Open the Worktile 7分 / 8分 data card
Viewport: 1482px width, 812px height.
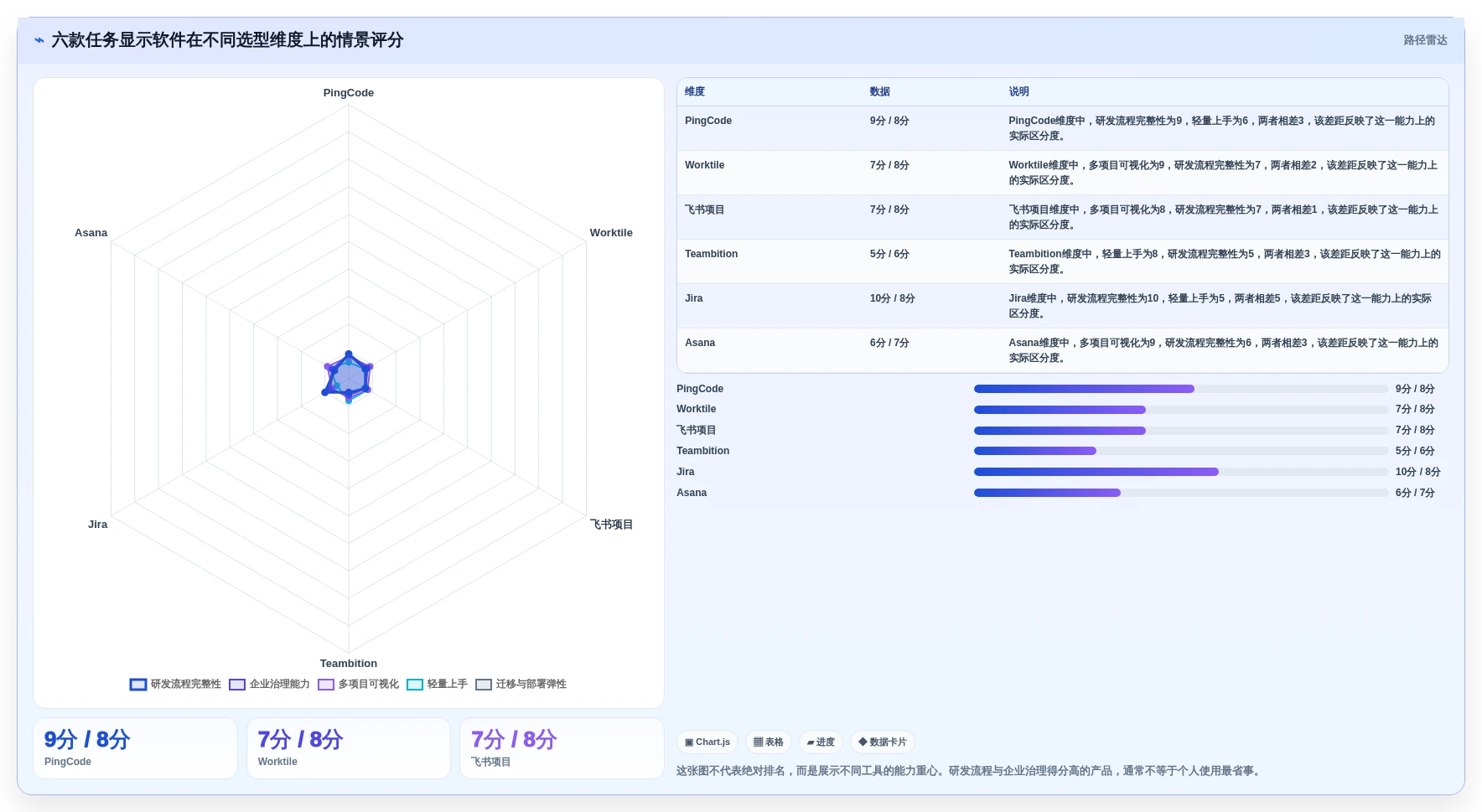349,748
